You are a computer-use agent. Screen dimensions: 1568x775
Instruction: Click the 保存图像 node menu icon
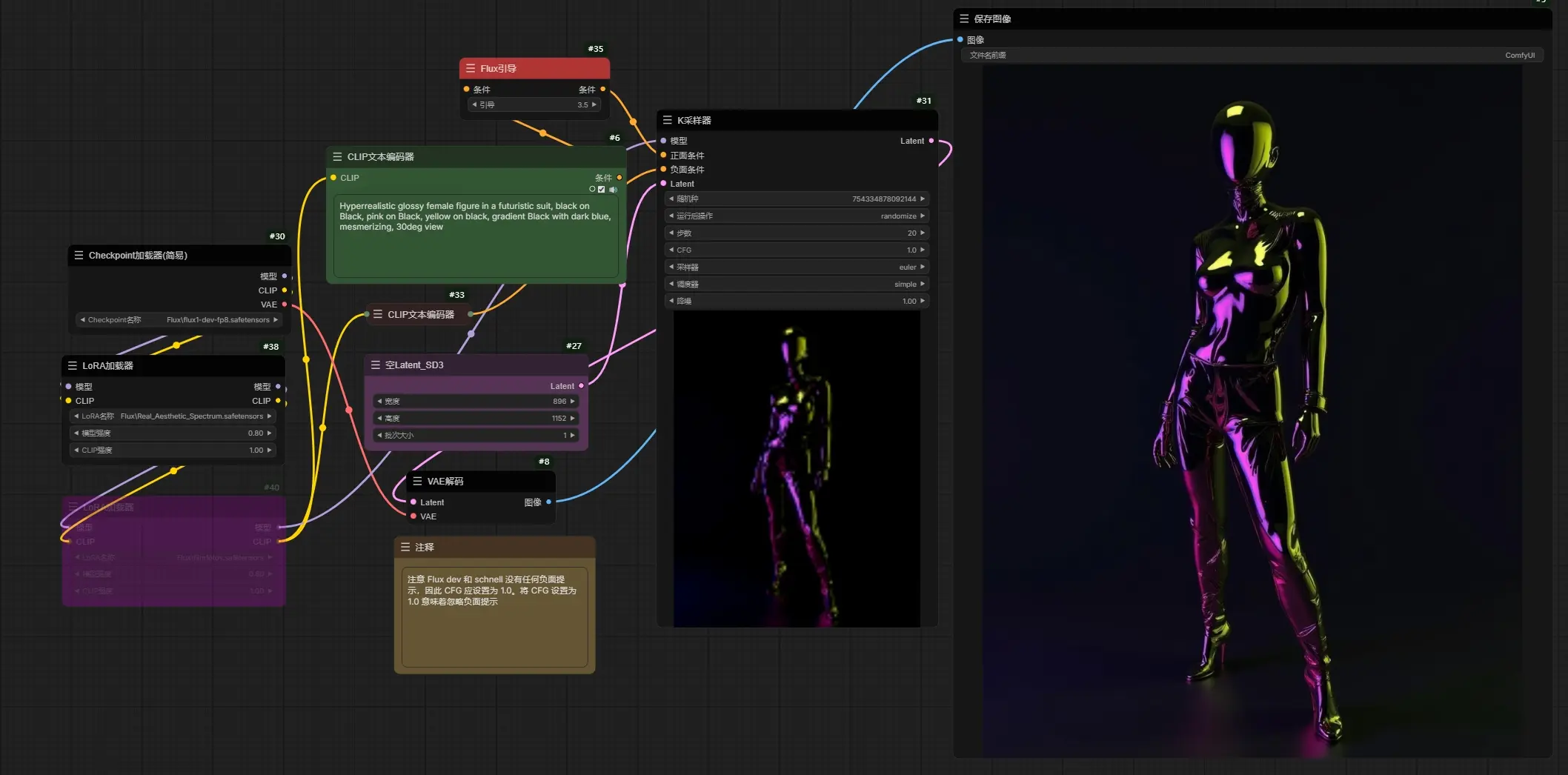(964, 19)
